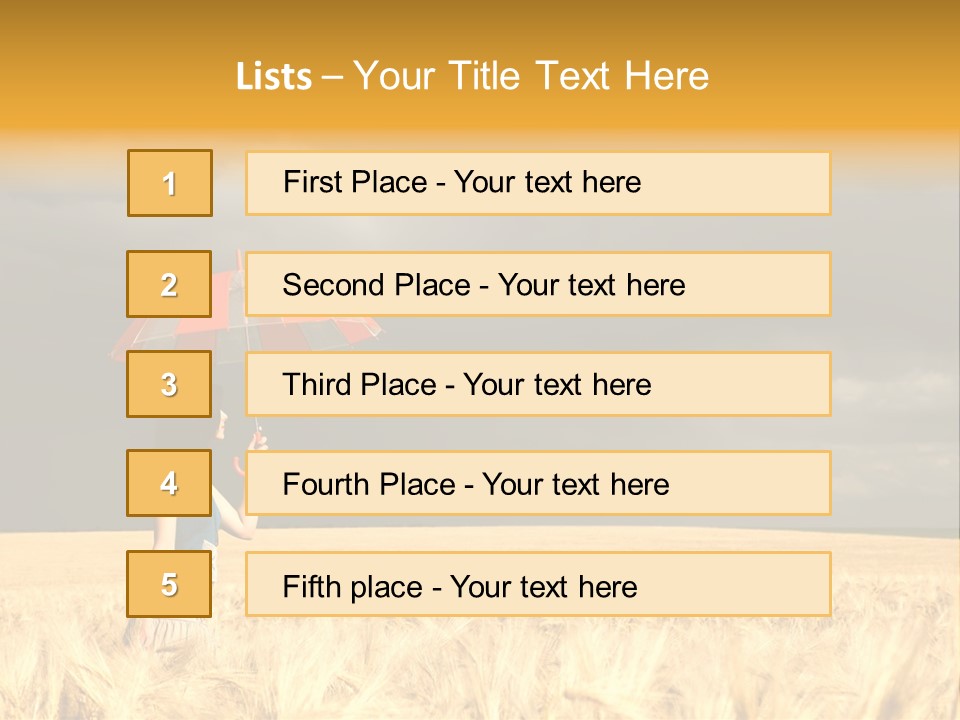The height and width of the screenshot is (720, 960).
Task: Click "Your Title Text Here" in the title
Action: coord(531,77)
